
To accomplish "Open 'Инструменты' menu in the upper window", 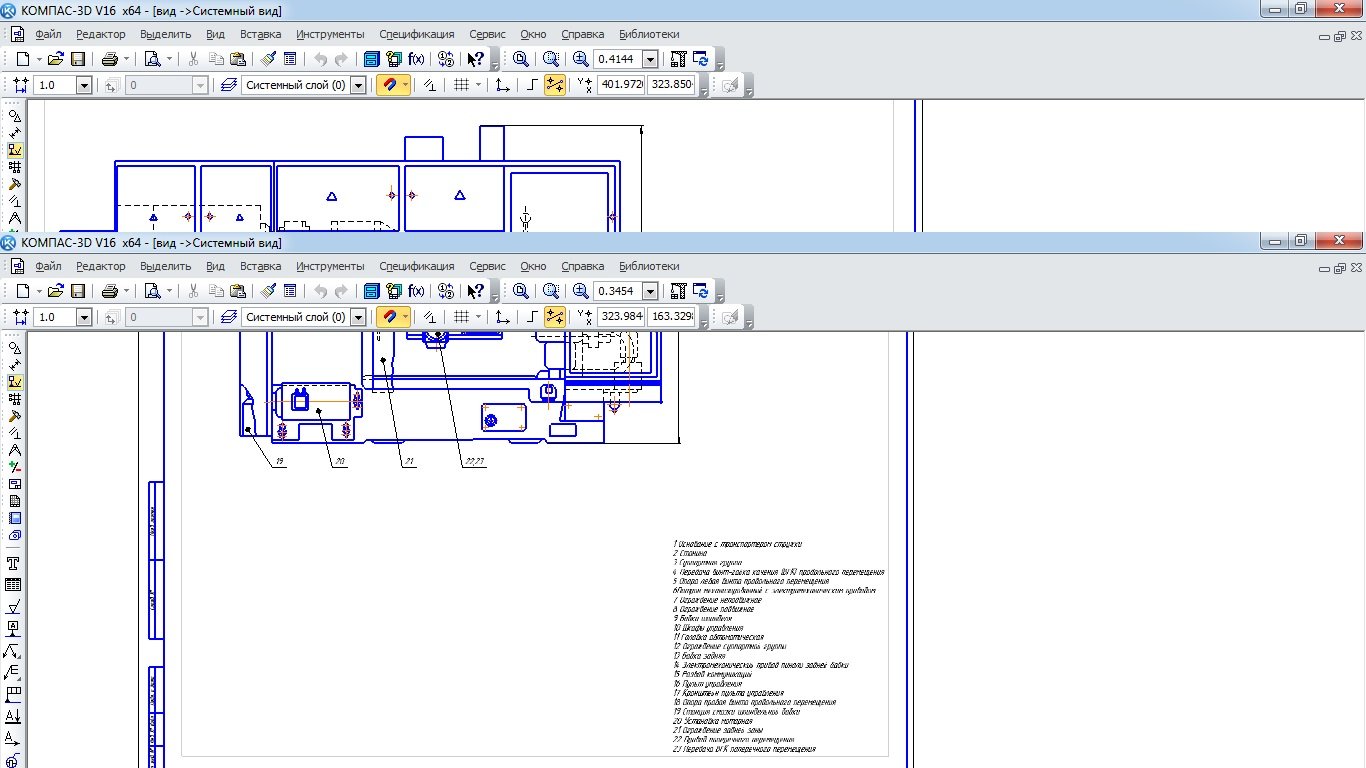I will point(330,34).
